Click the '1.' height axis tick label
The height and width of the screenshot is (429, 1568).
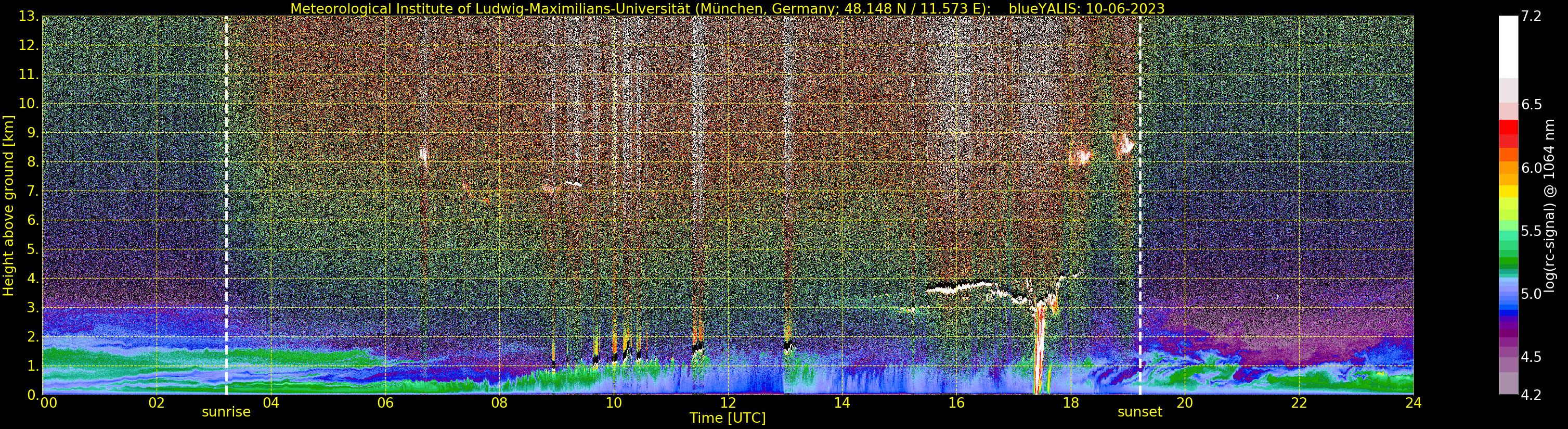coord(33,365)
